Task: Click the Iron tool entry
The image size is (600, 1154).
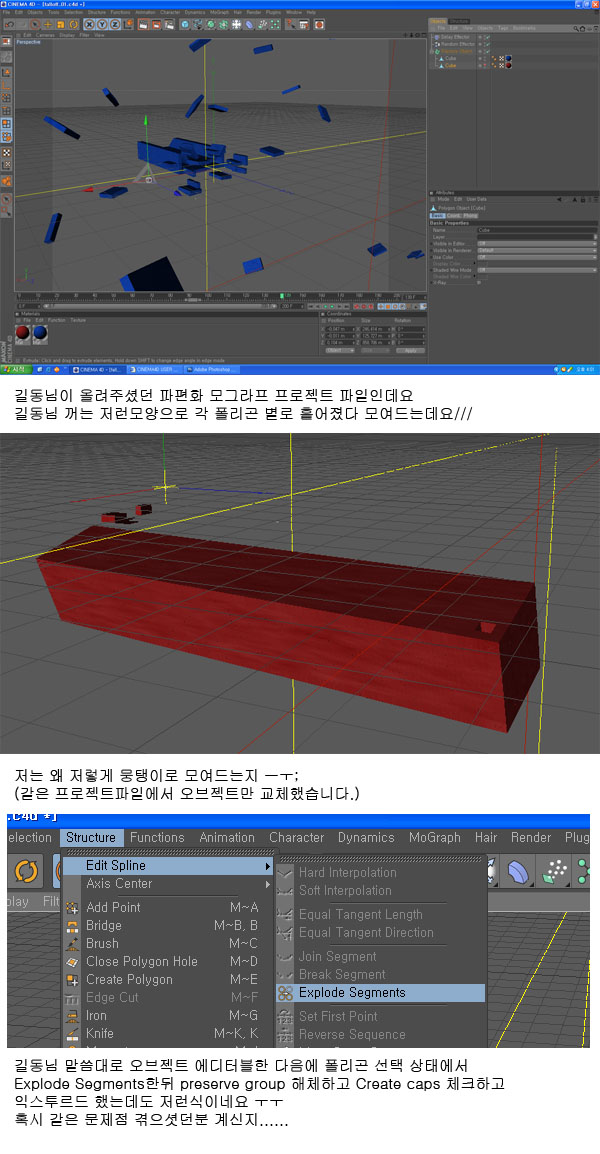Action: tap(167, 1016)
